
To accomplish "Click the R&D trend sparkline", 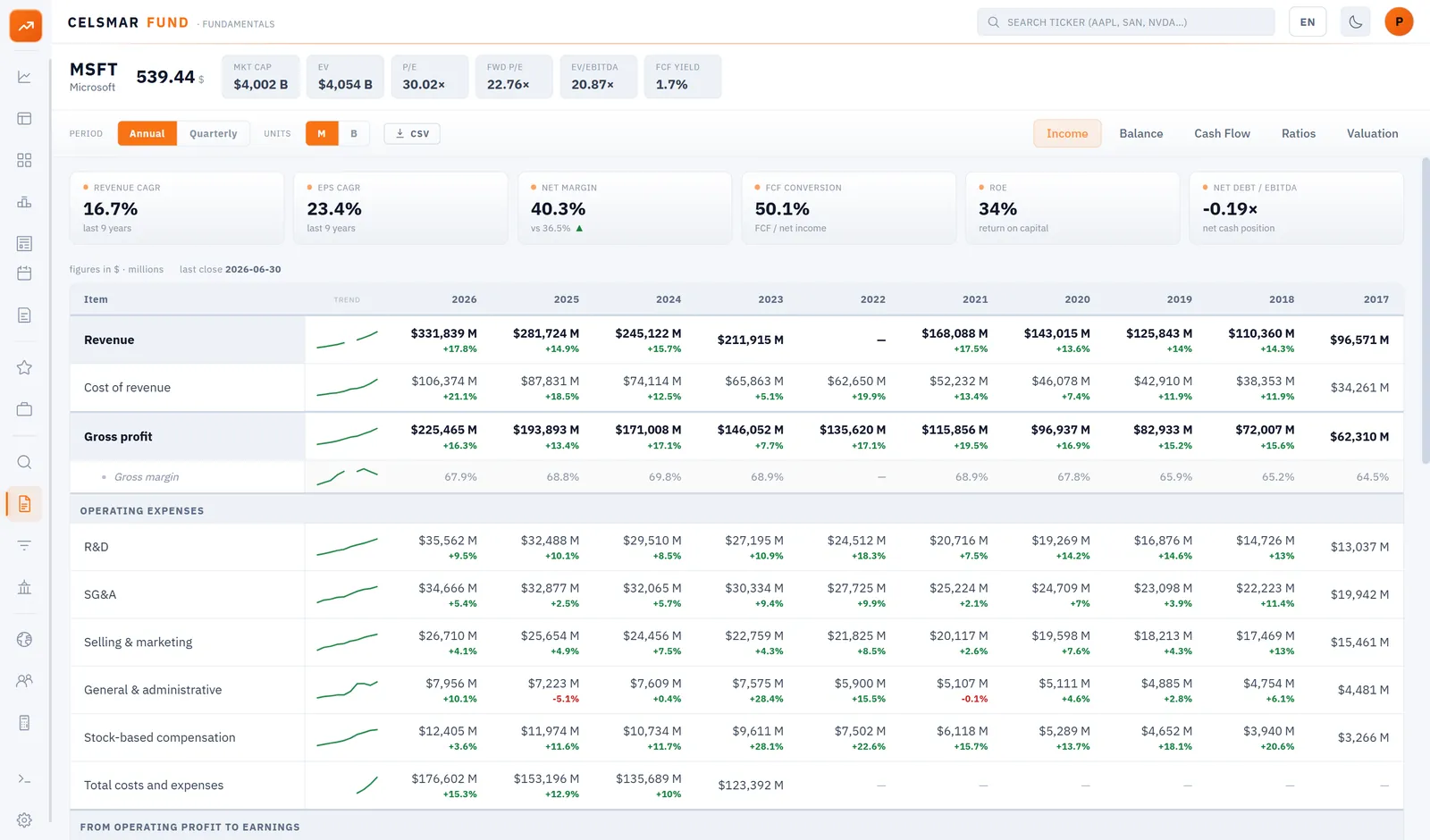I will click(347, 547).
